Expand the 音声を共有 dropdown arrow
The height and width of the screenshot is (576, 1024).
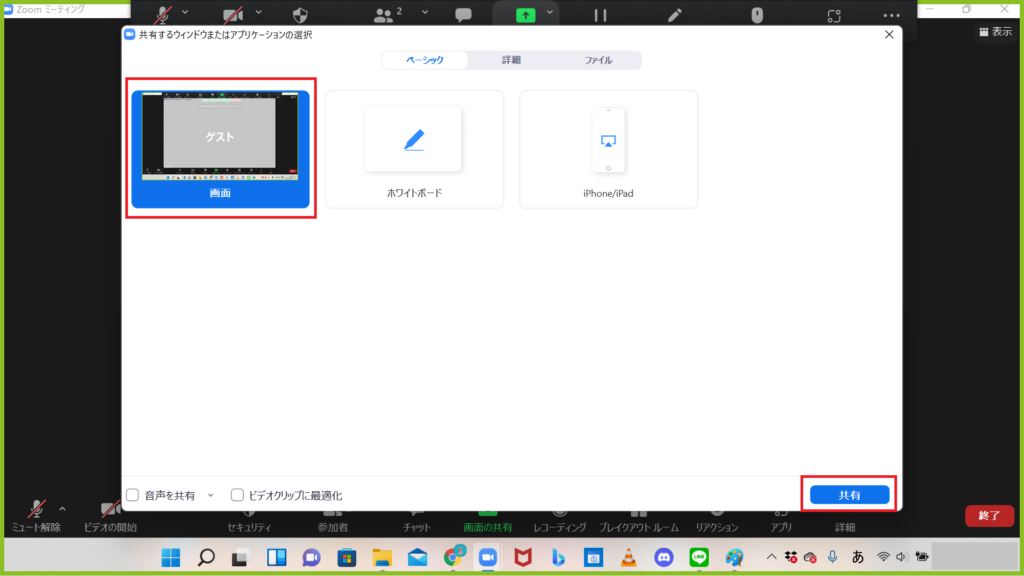(210, 495)
